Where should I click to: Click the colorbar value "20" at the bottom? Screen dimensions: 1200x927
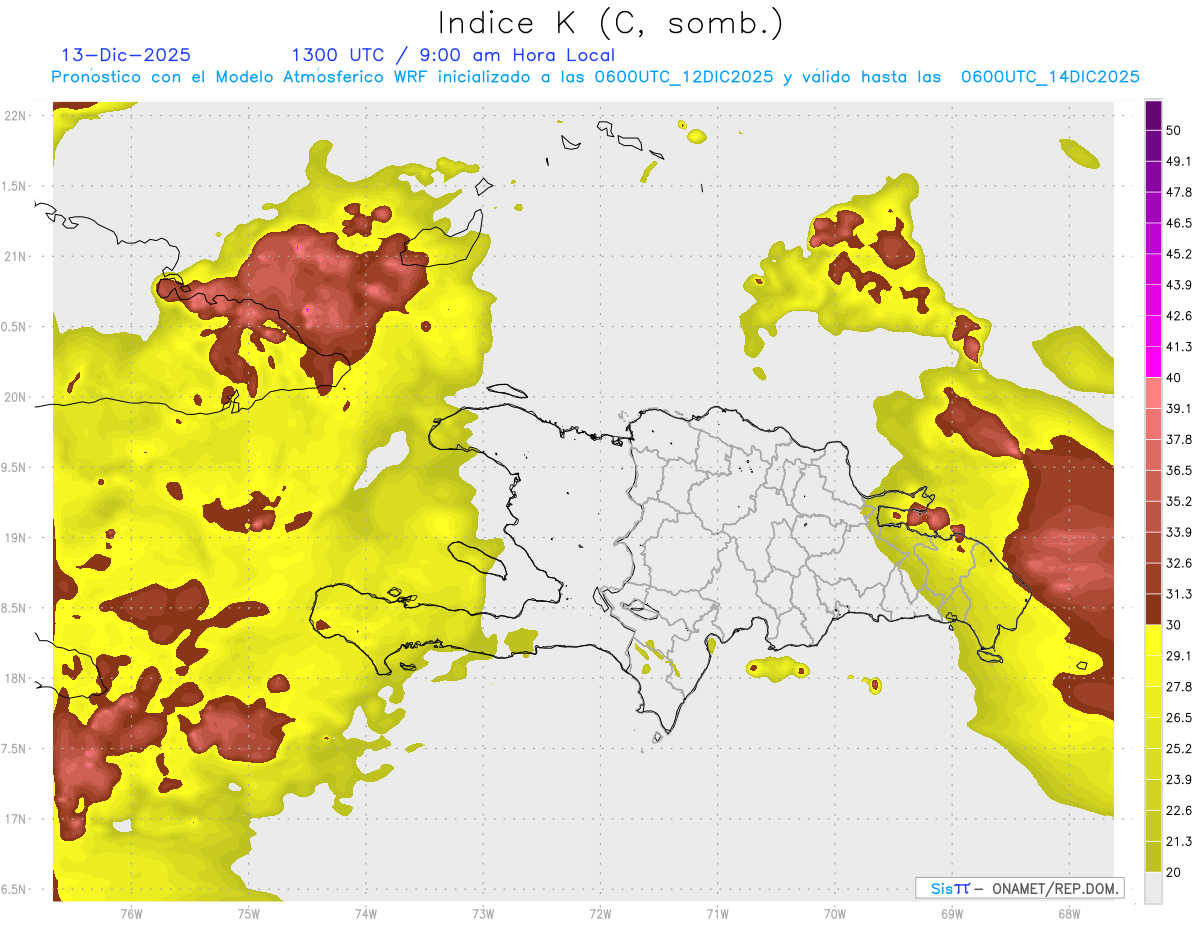coord(1174,873)
